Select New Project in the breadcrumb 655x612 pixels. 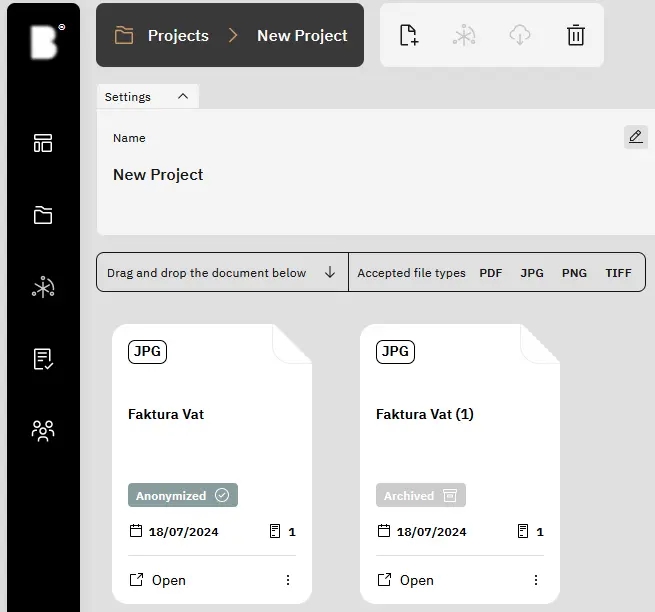click(302, 35)
